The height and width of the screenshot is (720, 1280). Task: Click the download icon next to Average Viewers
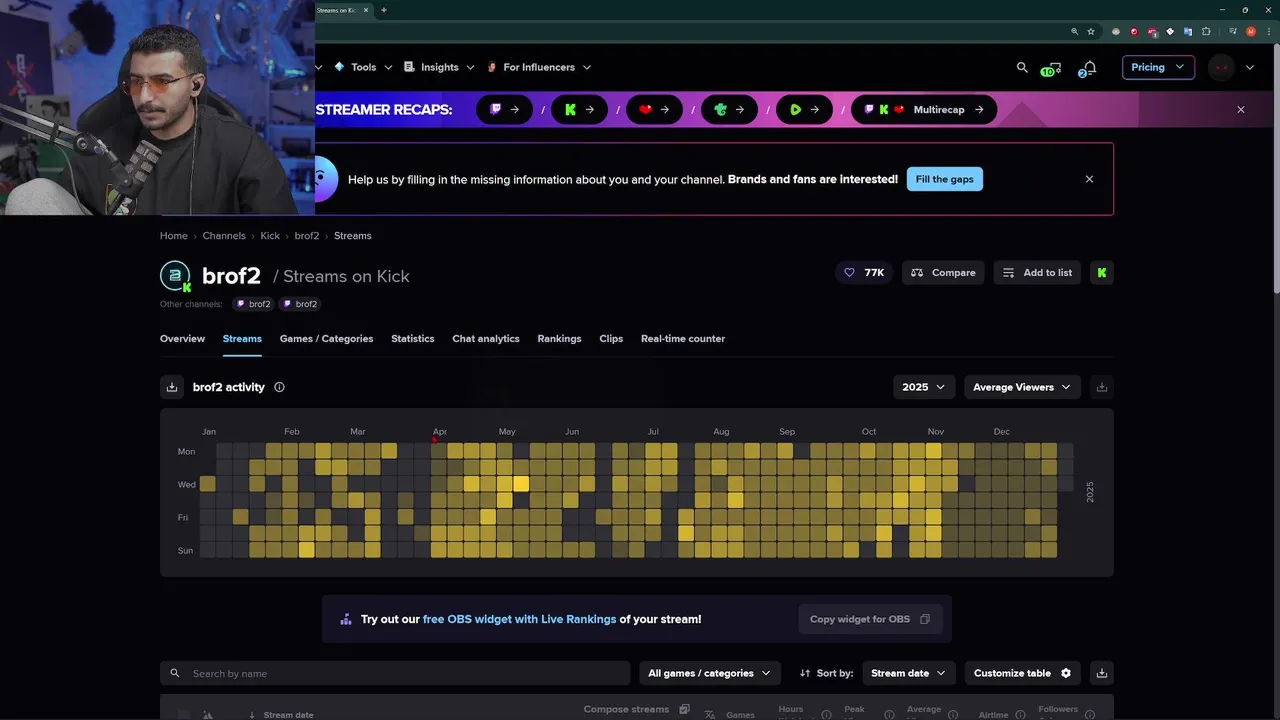tap(1102, 387)
